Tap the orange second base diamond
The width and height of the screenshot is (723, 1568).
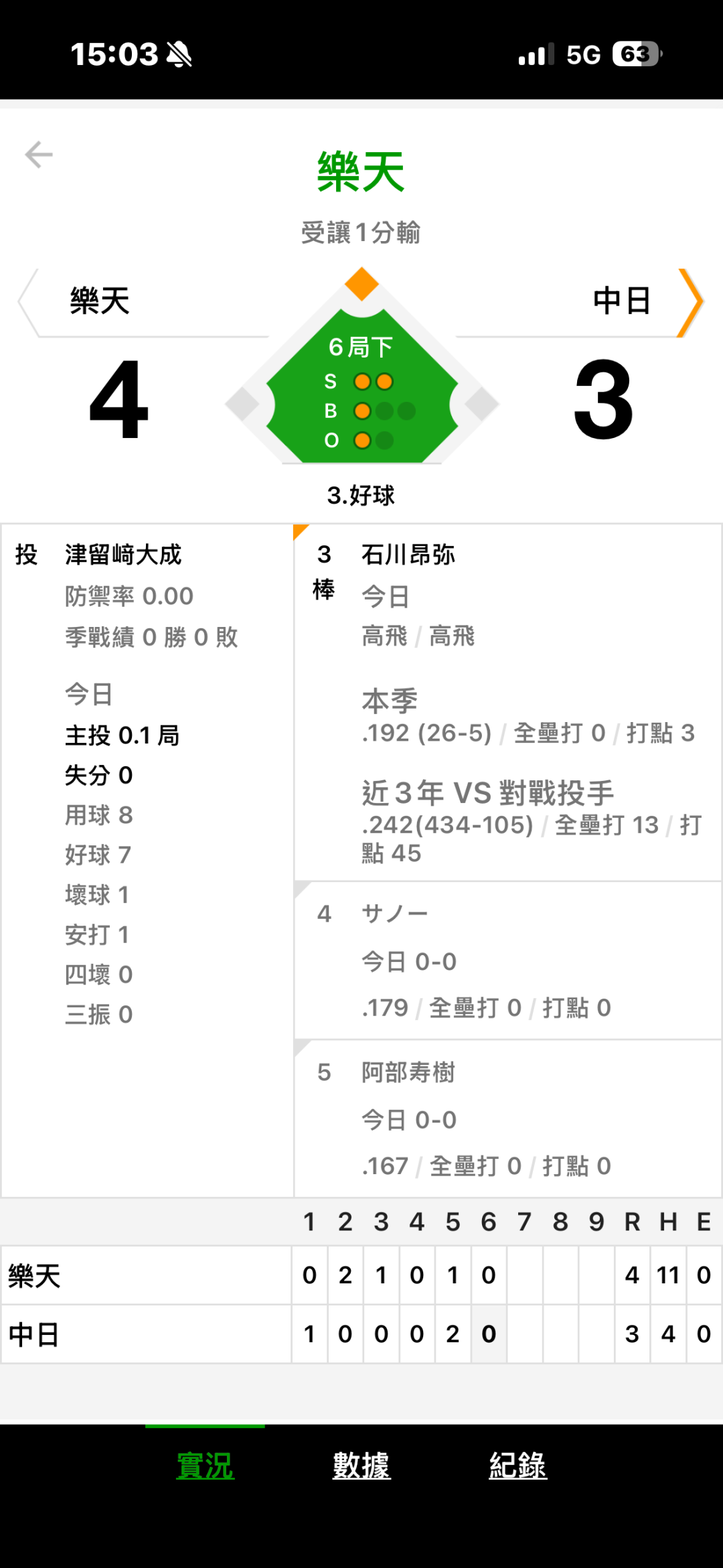362,284
